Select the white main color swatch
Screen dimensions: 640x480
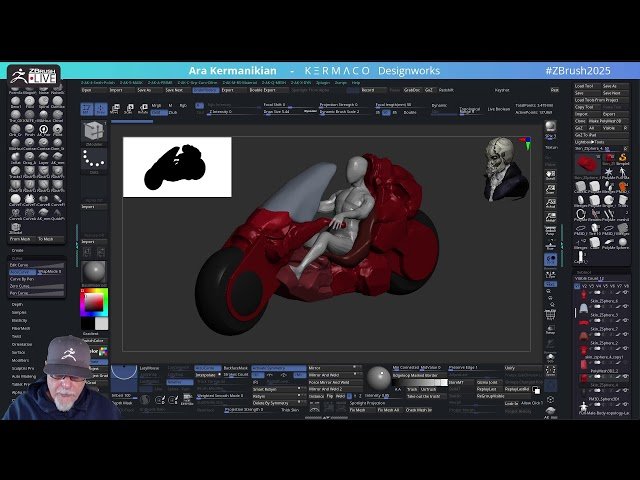102,323
